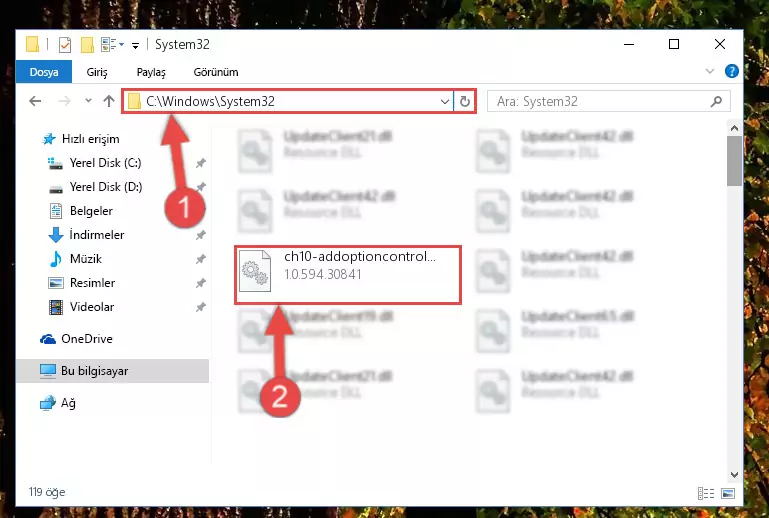The height and width of the screenshot is (518, 769).
Task: Maximize the System32 window
Action: (x=674, y=44)
